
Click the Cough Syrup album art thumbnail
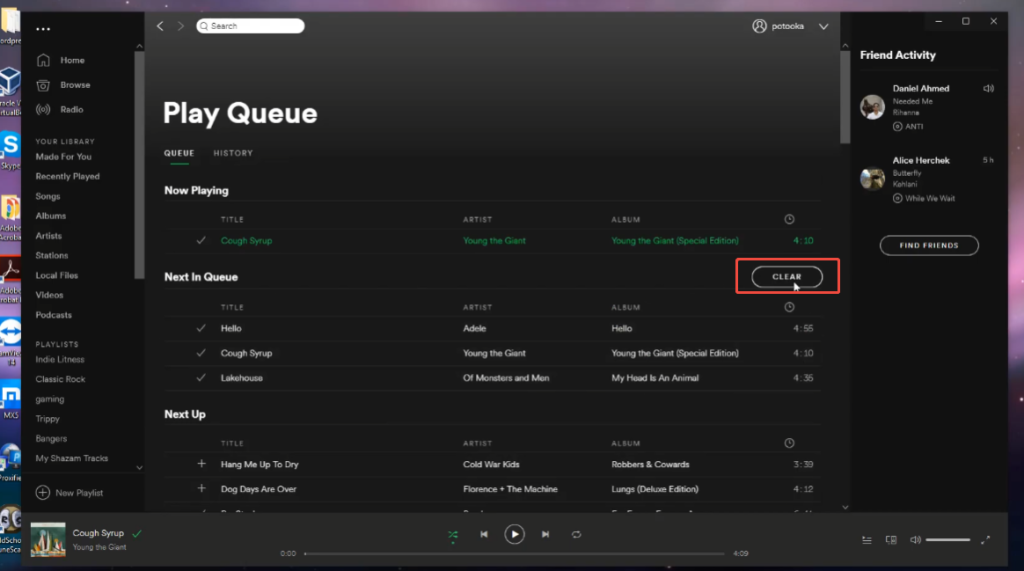click(48, 539)
